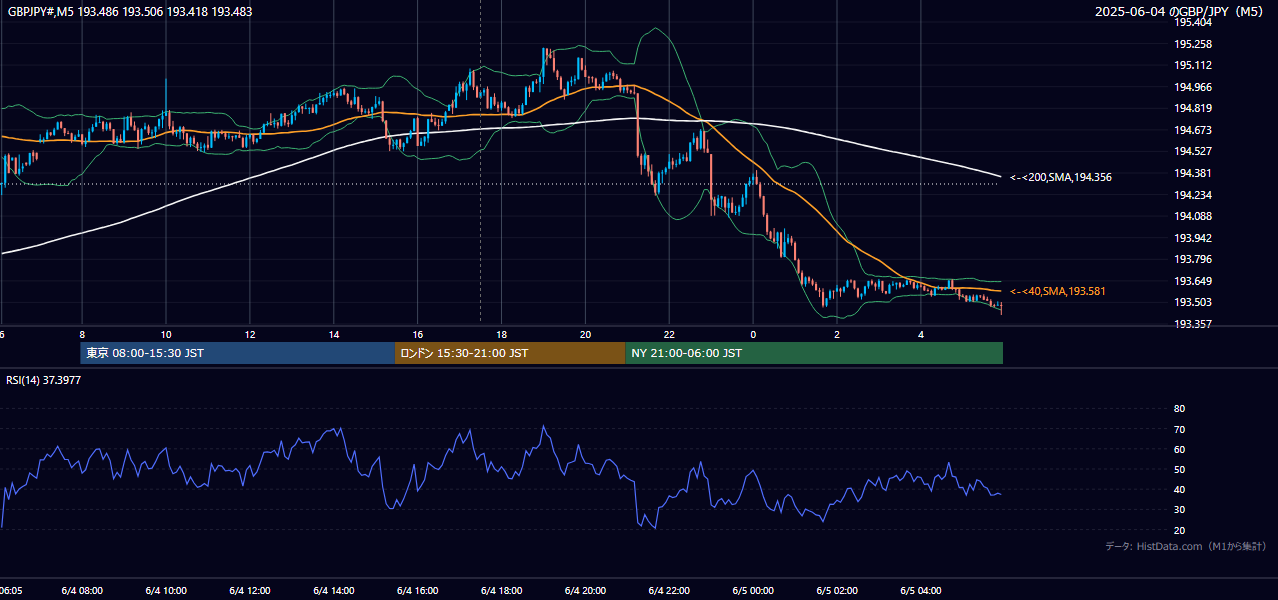Click price axis value 193.503
1278x600 pixels.
click(x=1193, y=302)
